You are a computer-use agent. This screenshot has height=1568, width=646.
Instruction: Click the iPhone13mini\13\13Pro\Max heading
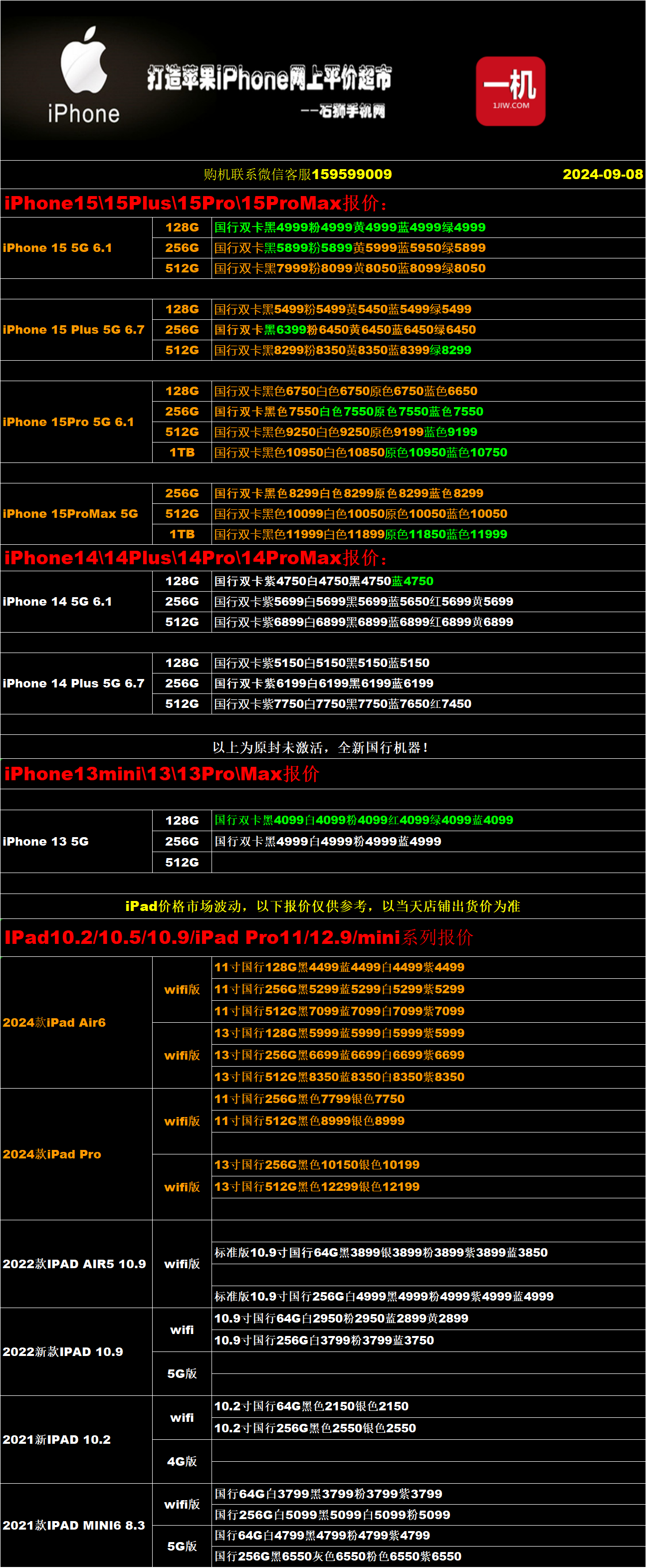(162, 774)
